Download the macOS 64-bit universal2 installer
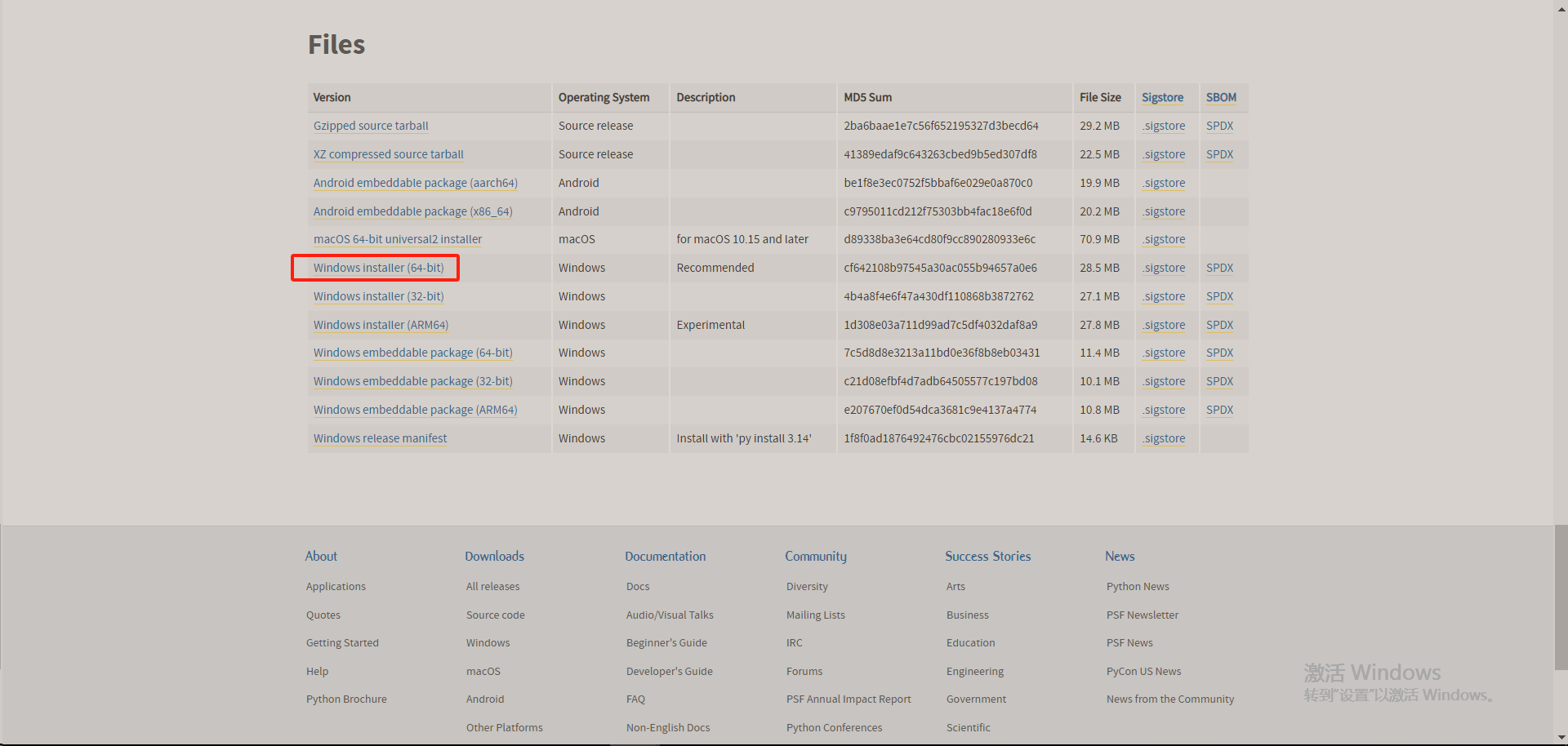 [x=397, y=239]
